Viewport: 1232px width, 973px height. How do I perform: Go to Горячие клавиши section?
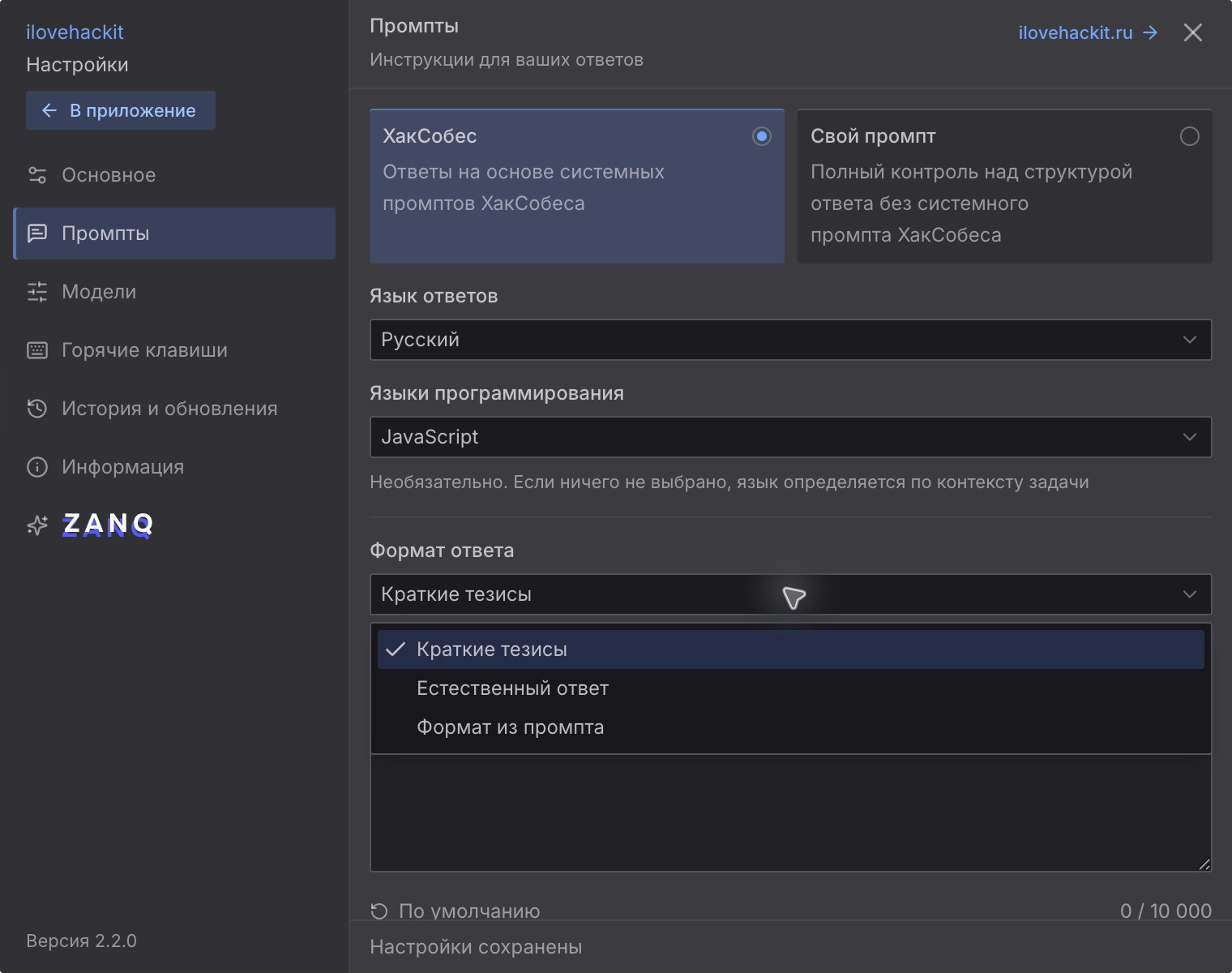(x=174, y=350)
